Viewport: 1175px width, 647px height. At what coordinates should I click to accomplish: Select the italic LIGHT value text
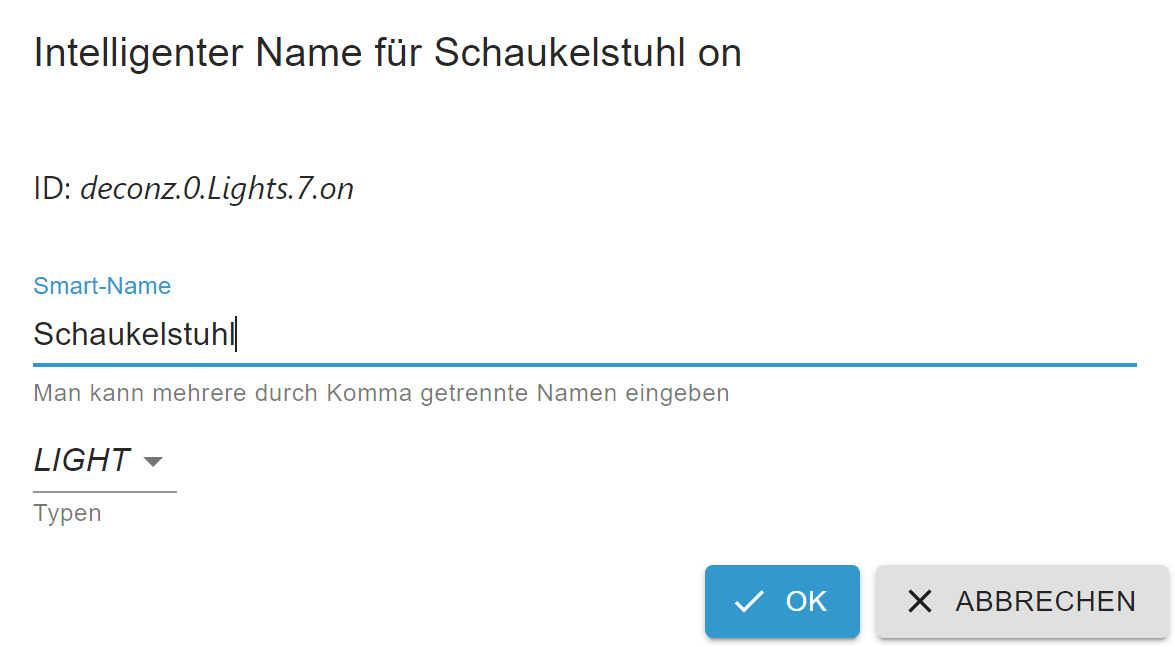tap(82, 460)
